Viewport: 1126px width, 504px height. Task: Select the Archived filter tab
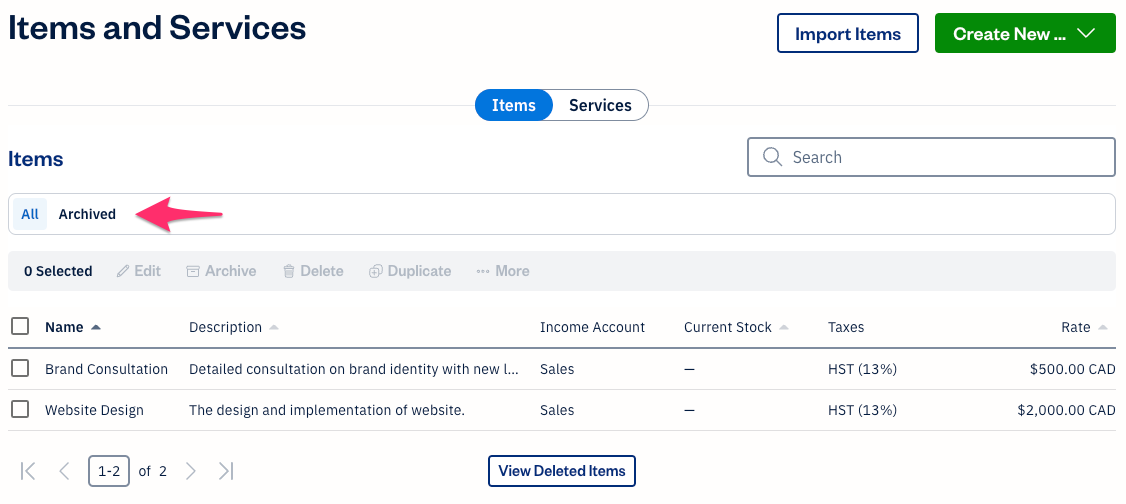[87, 214]
